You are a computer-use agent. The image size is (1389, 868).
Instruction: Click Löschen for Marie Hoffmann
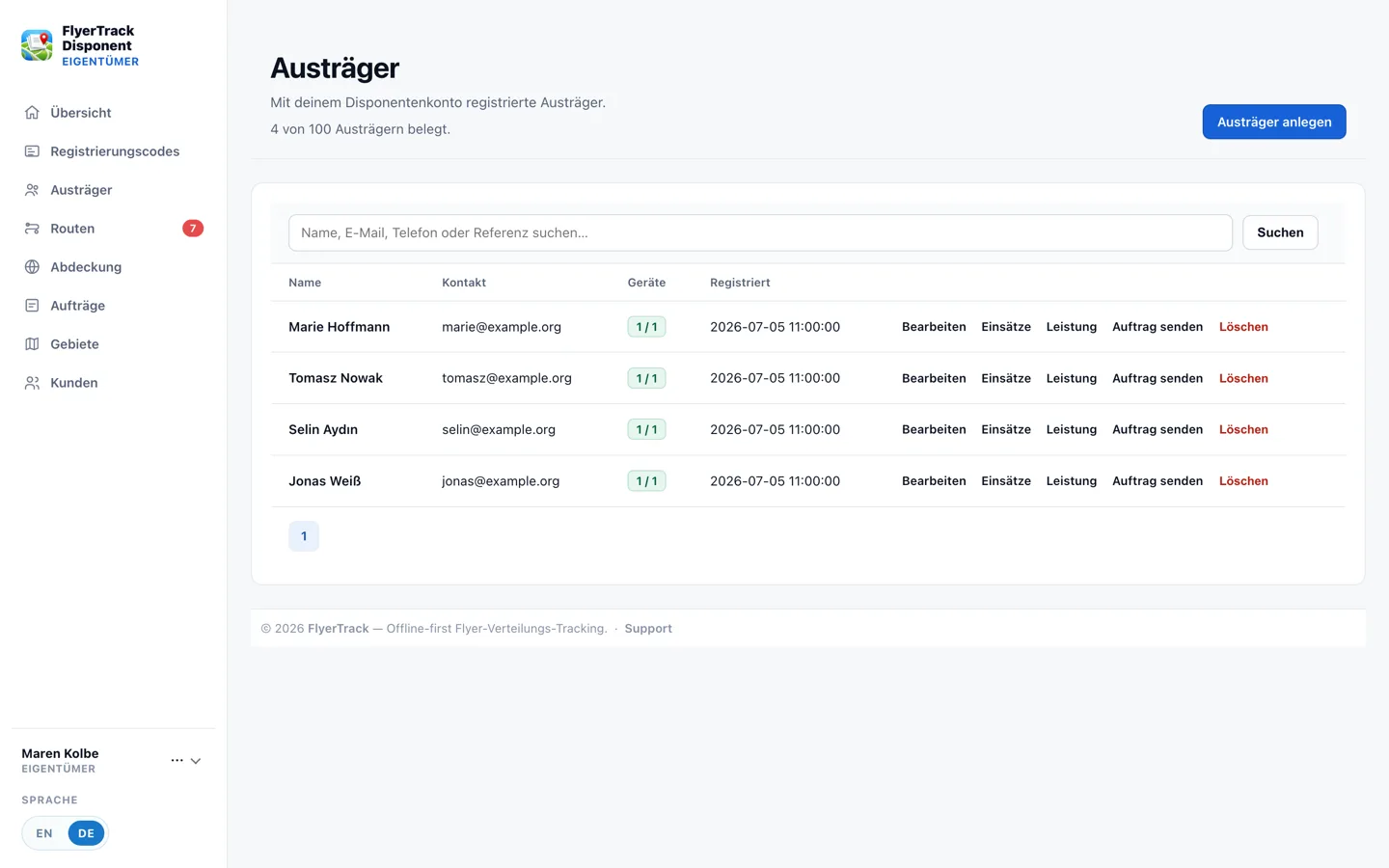pyautogui.click(x=1243, y=327)
